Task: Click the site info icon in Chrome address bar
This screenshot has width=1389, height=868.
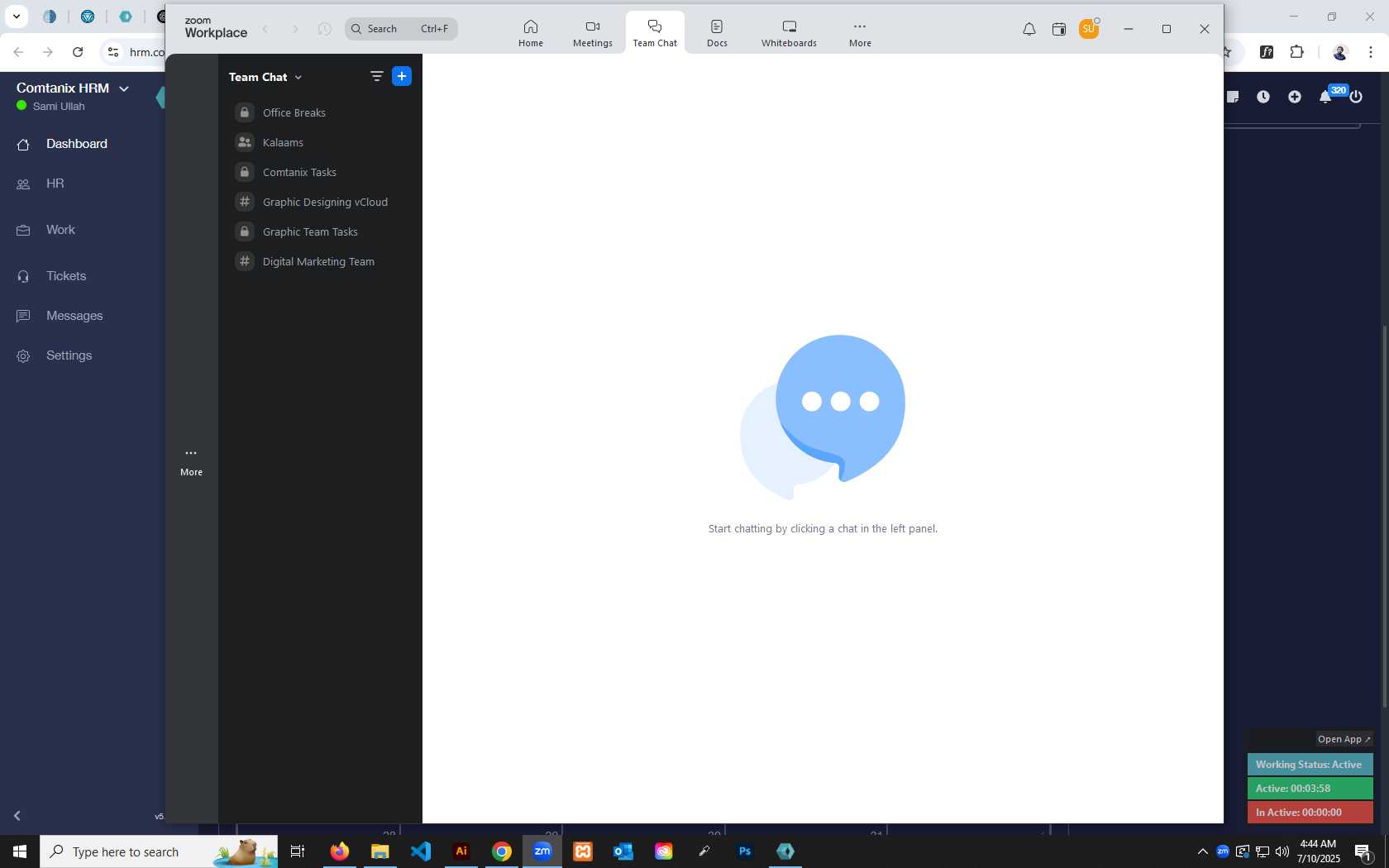Action: (x=113, y=52)
